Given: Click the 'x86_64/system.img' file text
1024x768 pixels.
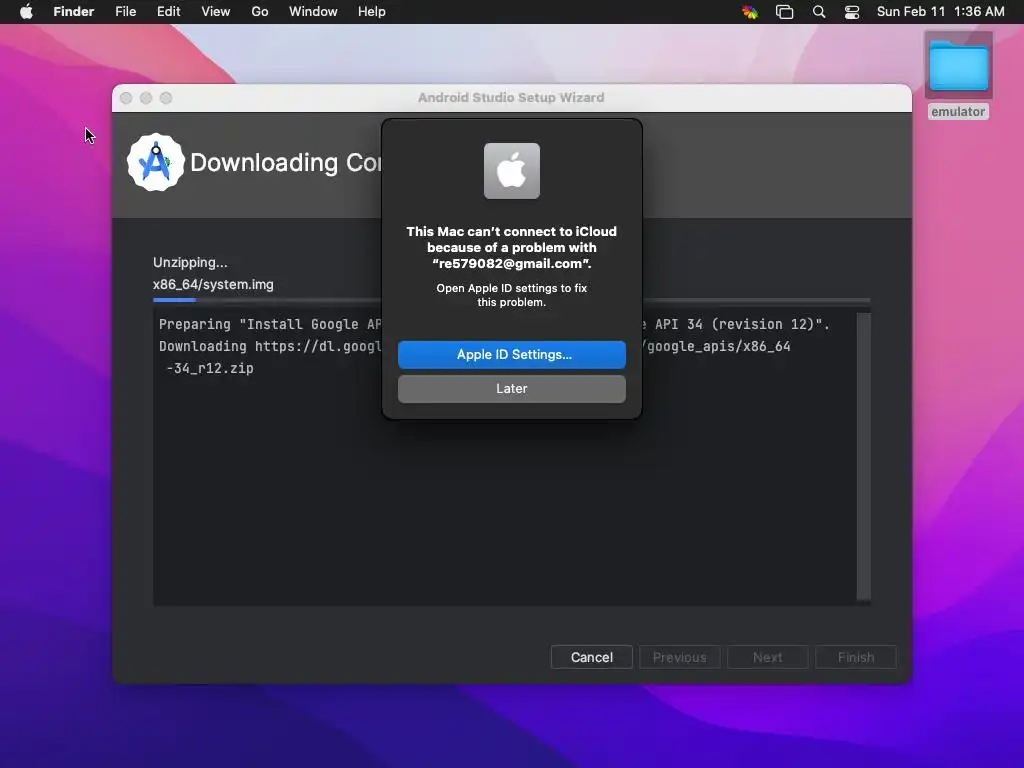Looking at the screenshot, I should (x=213, y=285).
